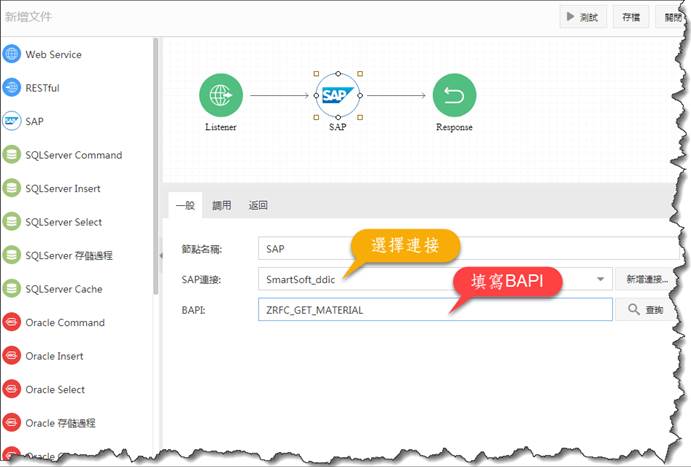The height and width of the screenshot is (467, 691).
Task: Click the SQLServer Cache label
Action: click(64, 289)
